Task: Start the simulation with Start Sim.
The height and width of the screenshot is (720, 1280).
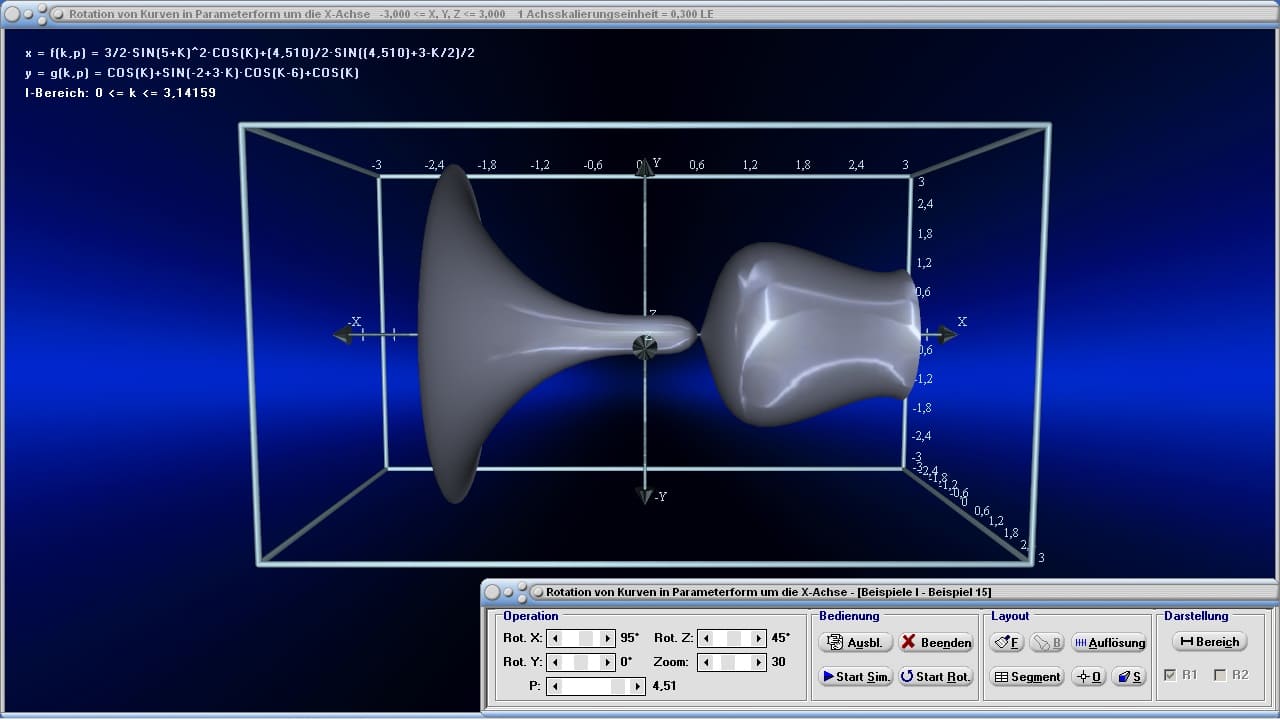Action: (856, 677)
